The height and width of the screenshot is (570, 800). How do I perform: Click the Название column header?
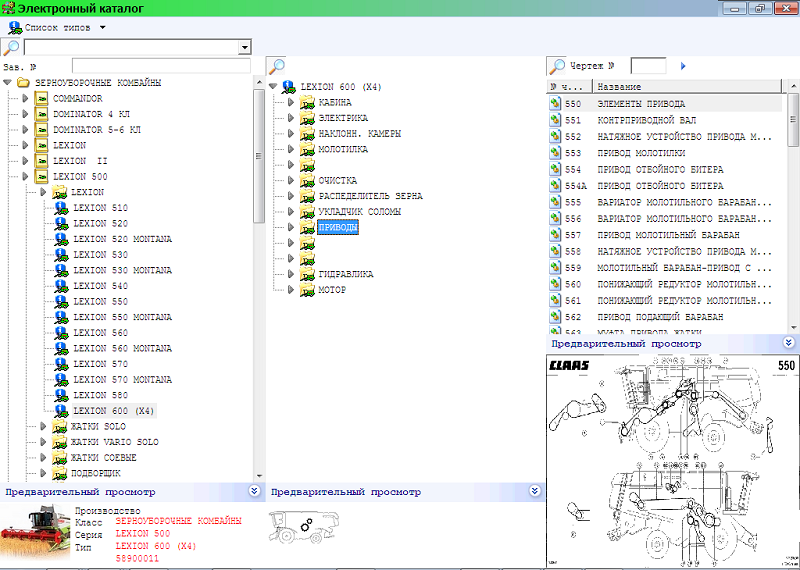click(687, 87)
